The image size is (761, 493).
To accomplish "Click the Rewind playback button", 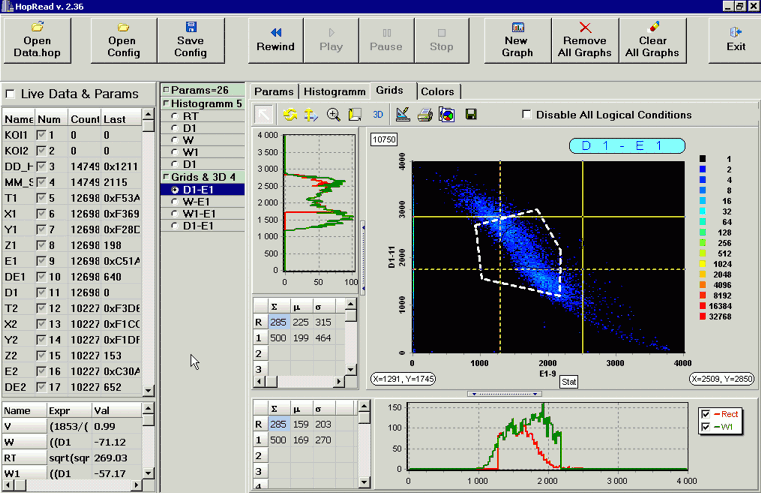I will (x=275, y=40).
